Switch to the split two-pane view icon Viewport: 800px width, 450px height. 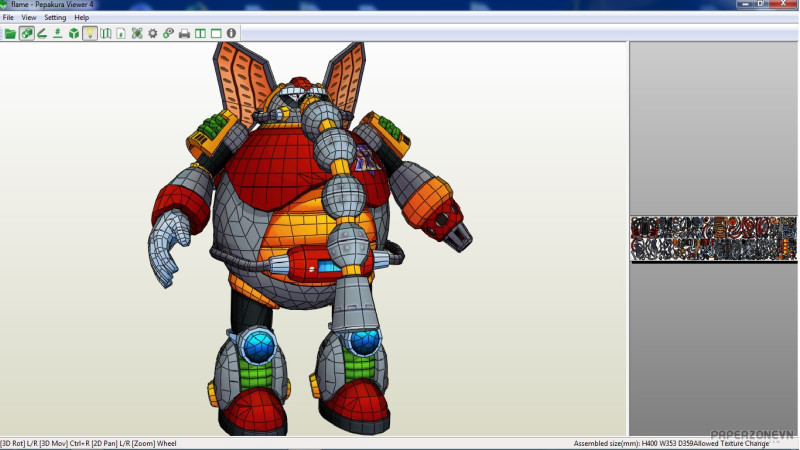coord(200,34)
